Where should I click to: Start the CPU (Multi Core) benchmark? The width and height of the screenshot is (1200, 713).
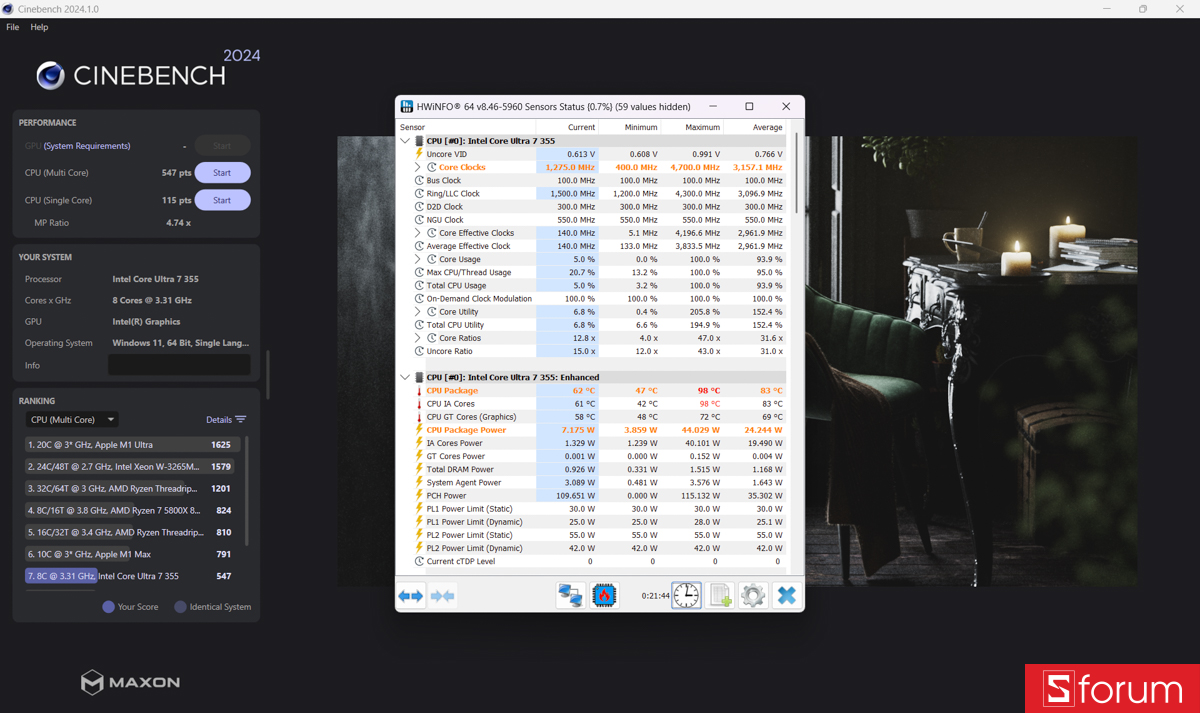[x=222, y=173]
